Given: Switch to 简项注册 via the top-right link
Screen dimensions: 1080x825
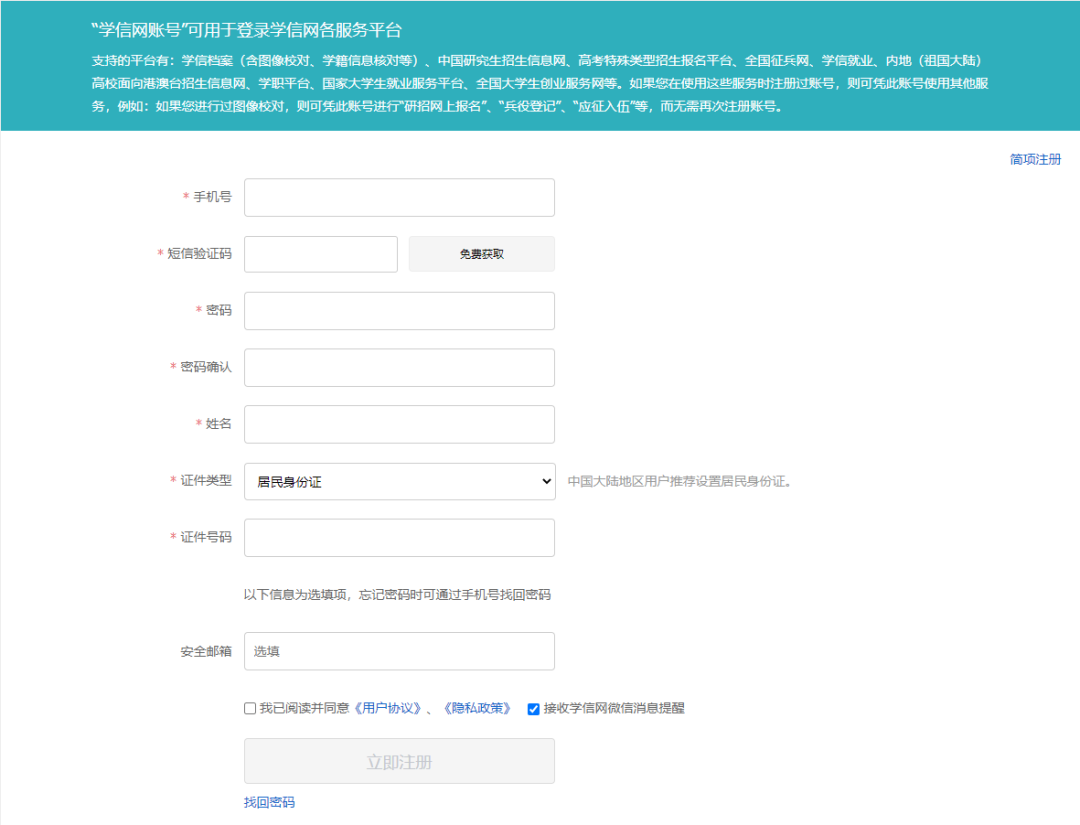Looking at the screenshot, I should coord(1035,159).
